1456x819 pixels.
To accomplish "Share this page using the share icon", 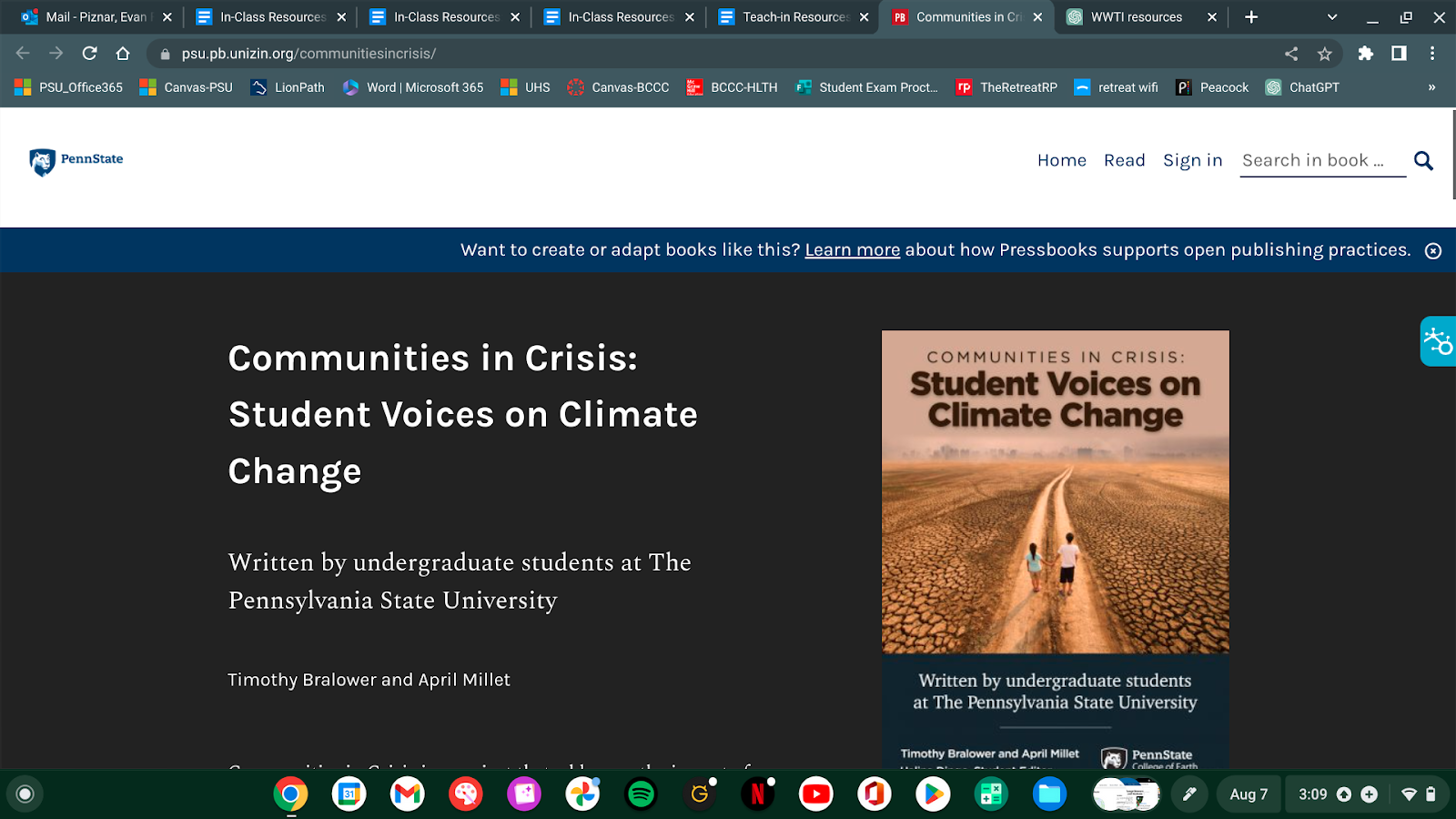I will (x=1291, y=54).
